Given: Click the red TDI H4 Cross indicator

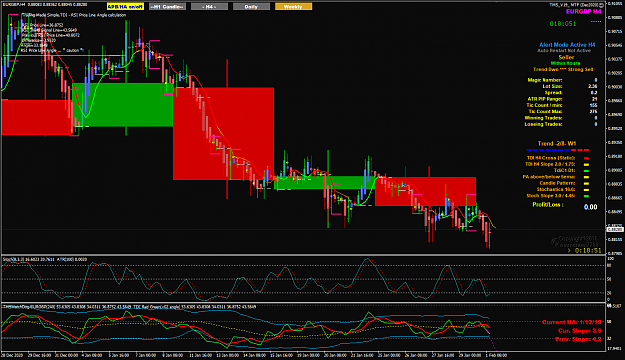Looking at the screenshot, I should (x=586, y=158).
